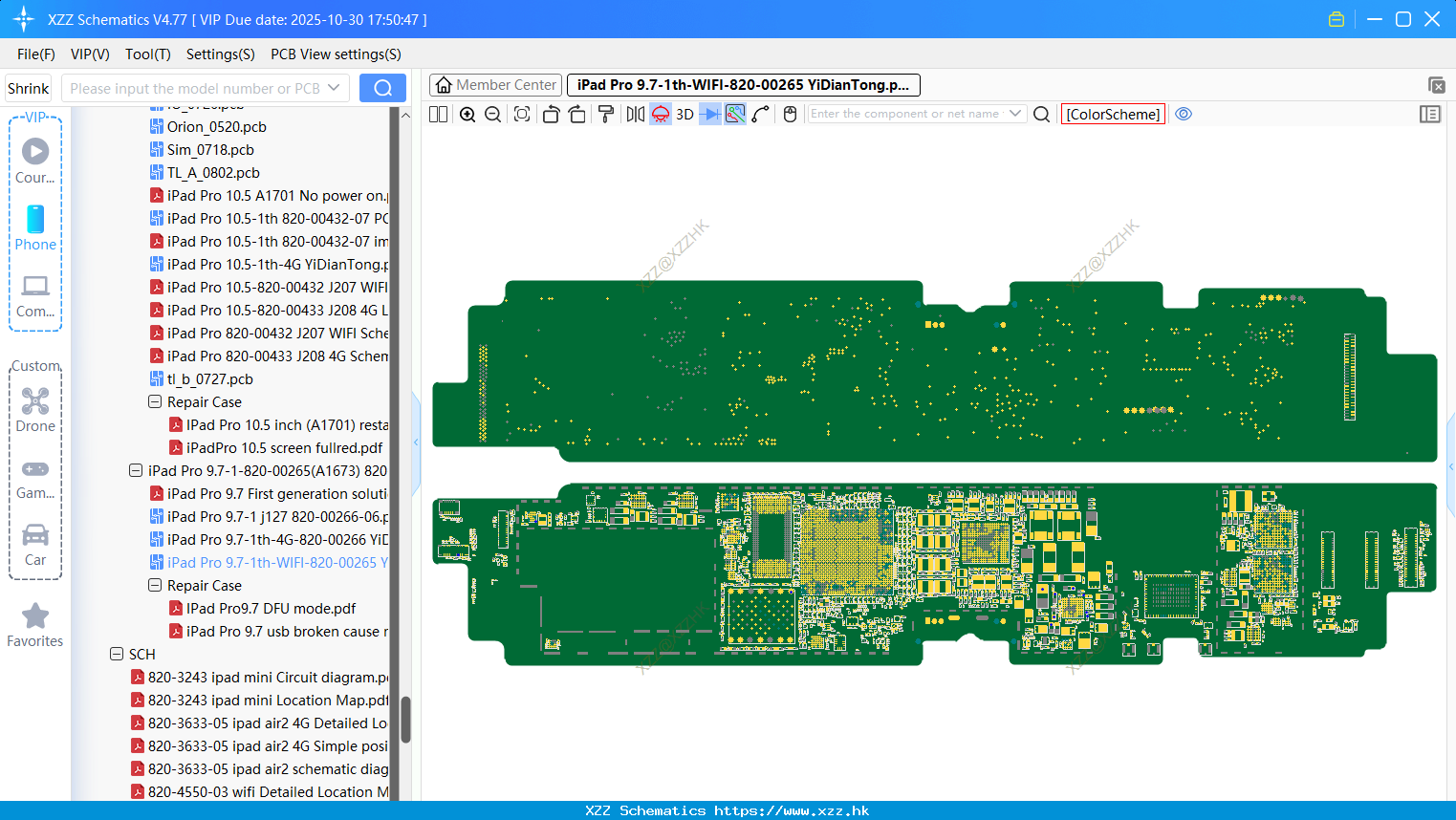
Task: Click the window stack icon at top right
Action: point(1436,85)
